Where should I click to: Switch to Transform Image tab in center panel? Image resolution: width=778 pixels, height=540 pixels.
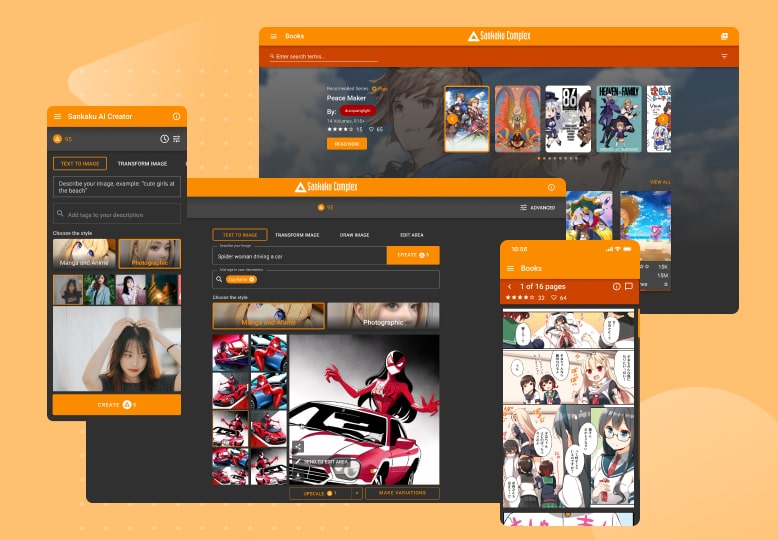(x=297, y=235)
